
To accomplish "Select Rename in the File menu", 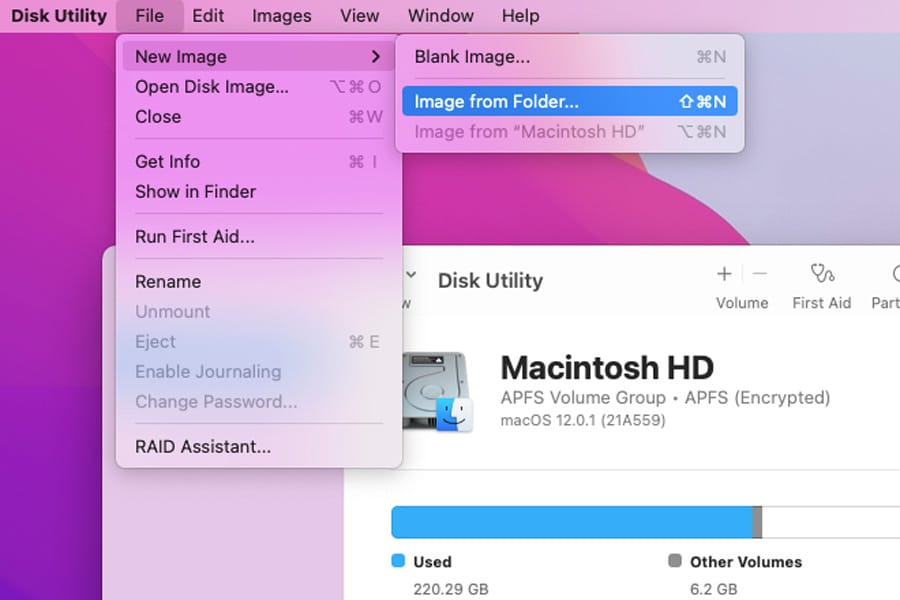I will coord(258,281).
